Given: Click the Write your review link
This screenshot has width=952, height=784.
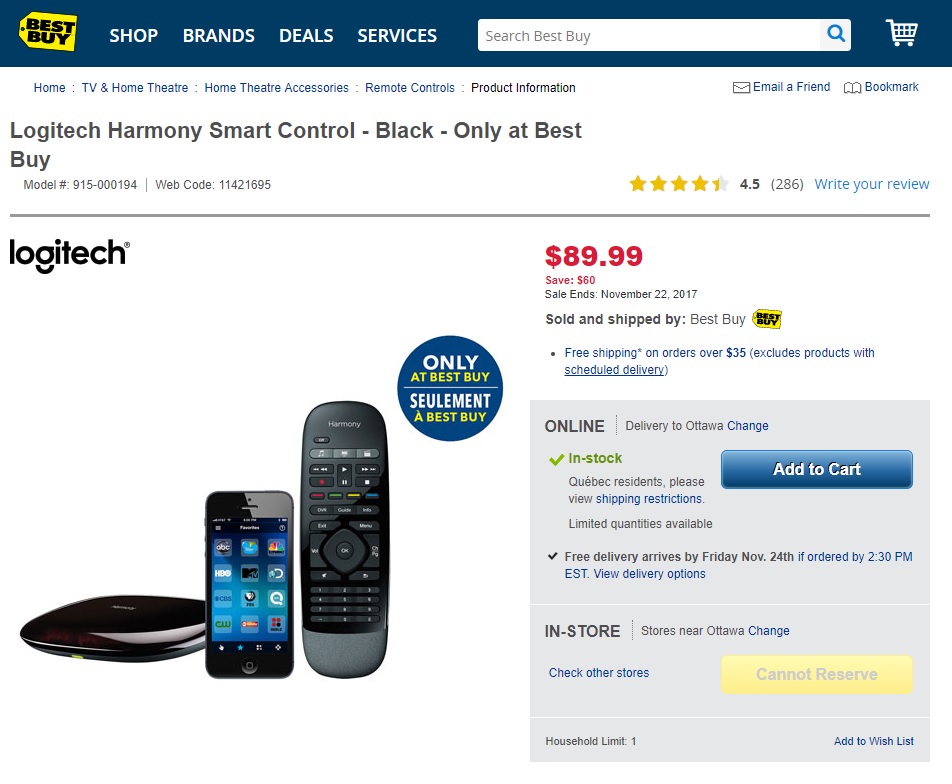Looking at the screenshot, I should 871,184.
